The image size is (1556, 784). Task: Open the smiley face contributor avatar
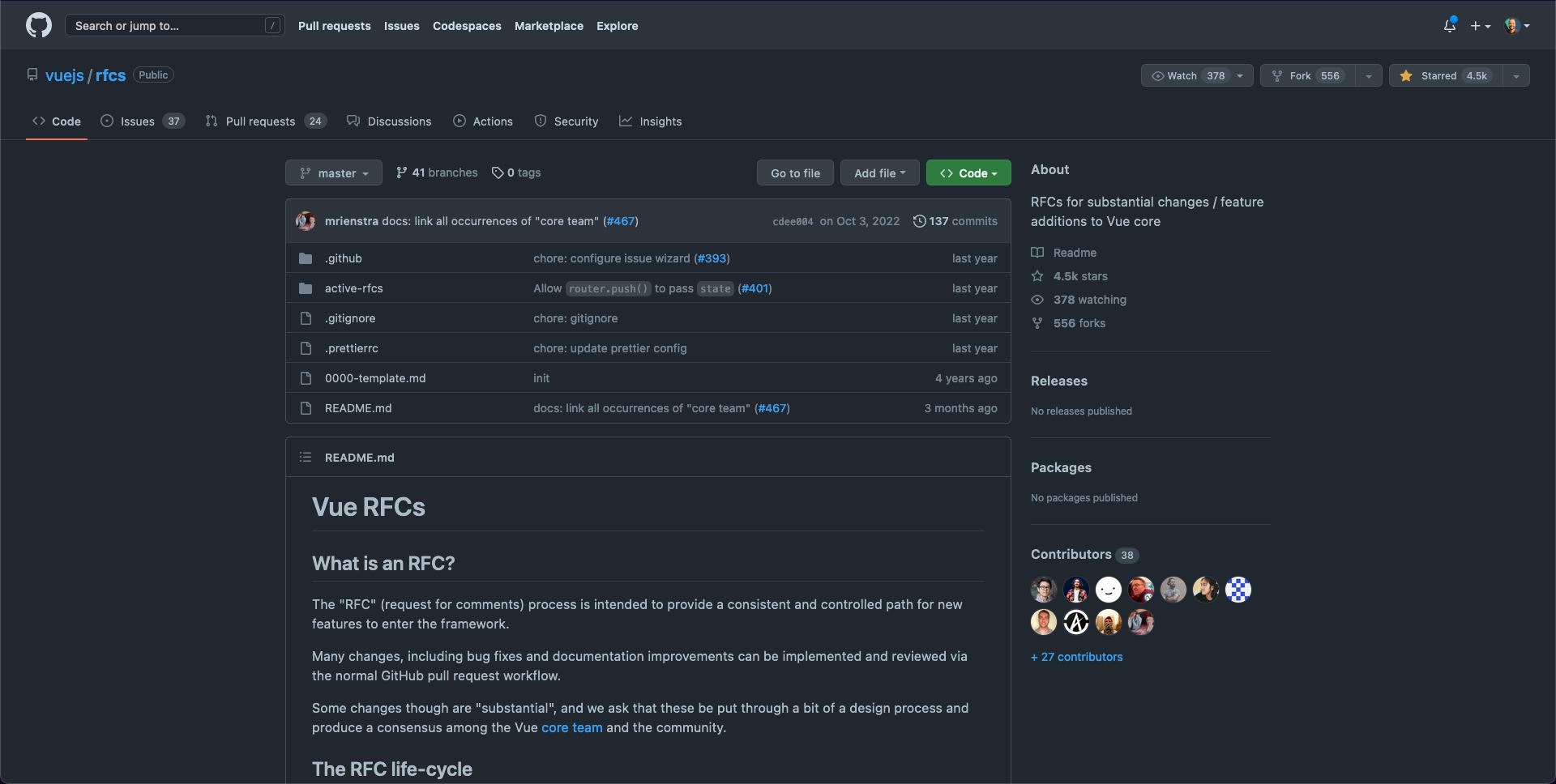click(1109, 590)
